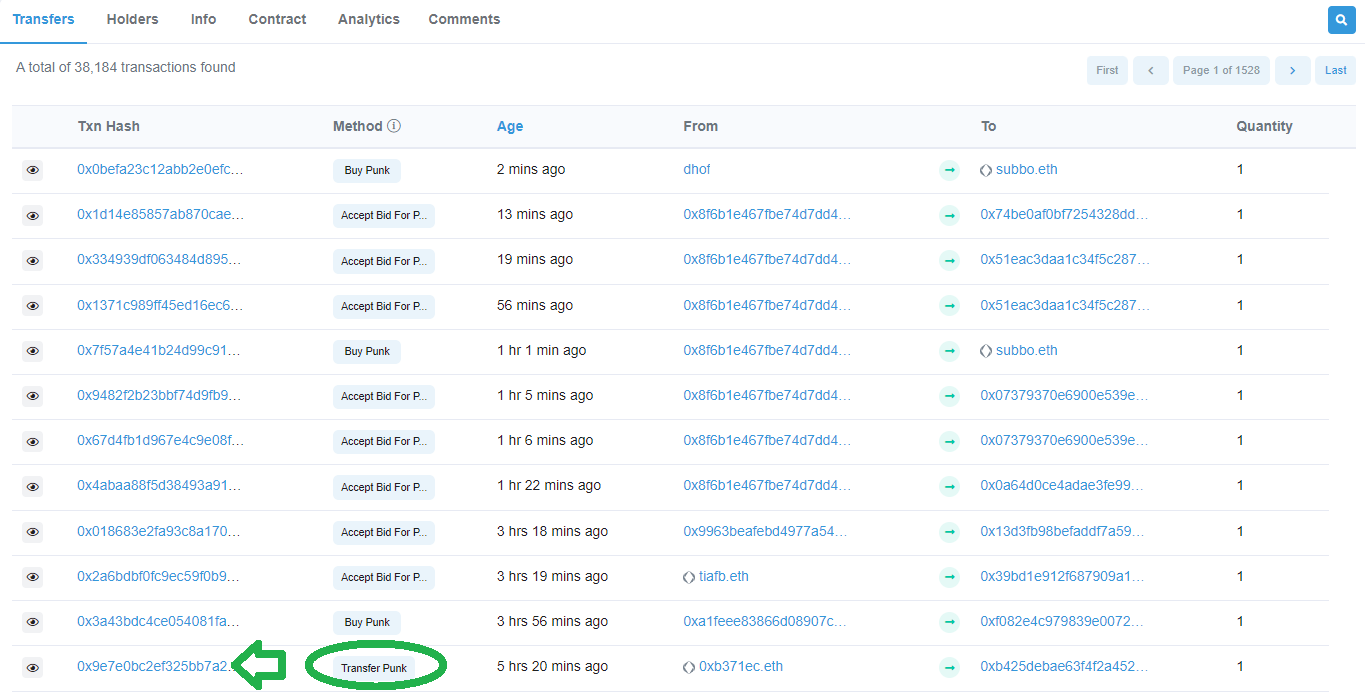The width and height of the screenshot is (1365, 692).
Task: Click the Age column header link
Action: pos(510,126)
